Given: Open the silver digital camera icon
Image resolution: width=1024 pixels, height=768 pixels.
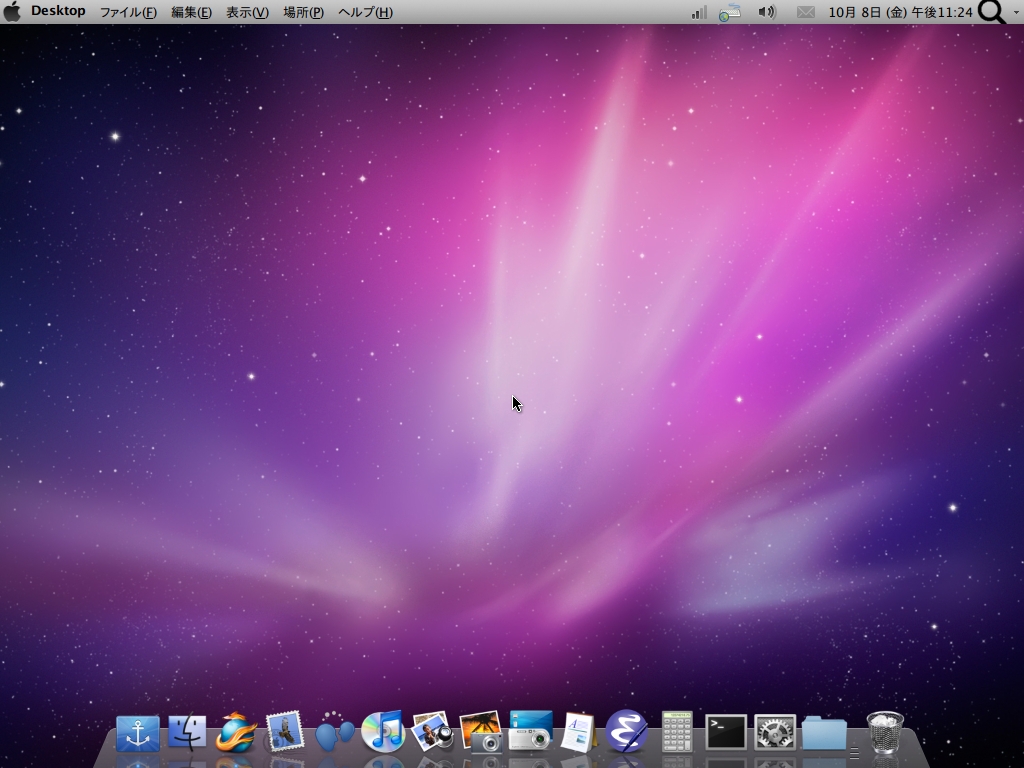Looking at the screenshot, I should coord(531,730).
